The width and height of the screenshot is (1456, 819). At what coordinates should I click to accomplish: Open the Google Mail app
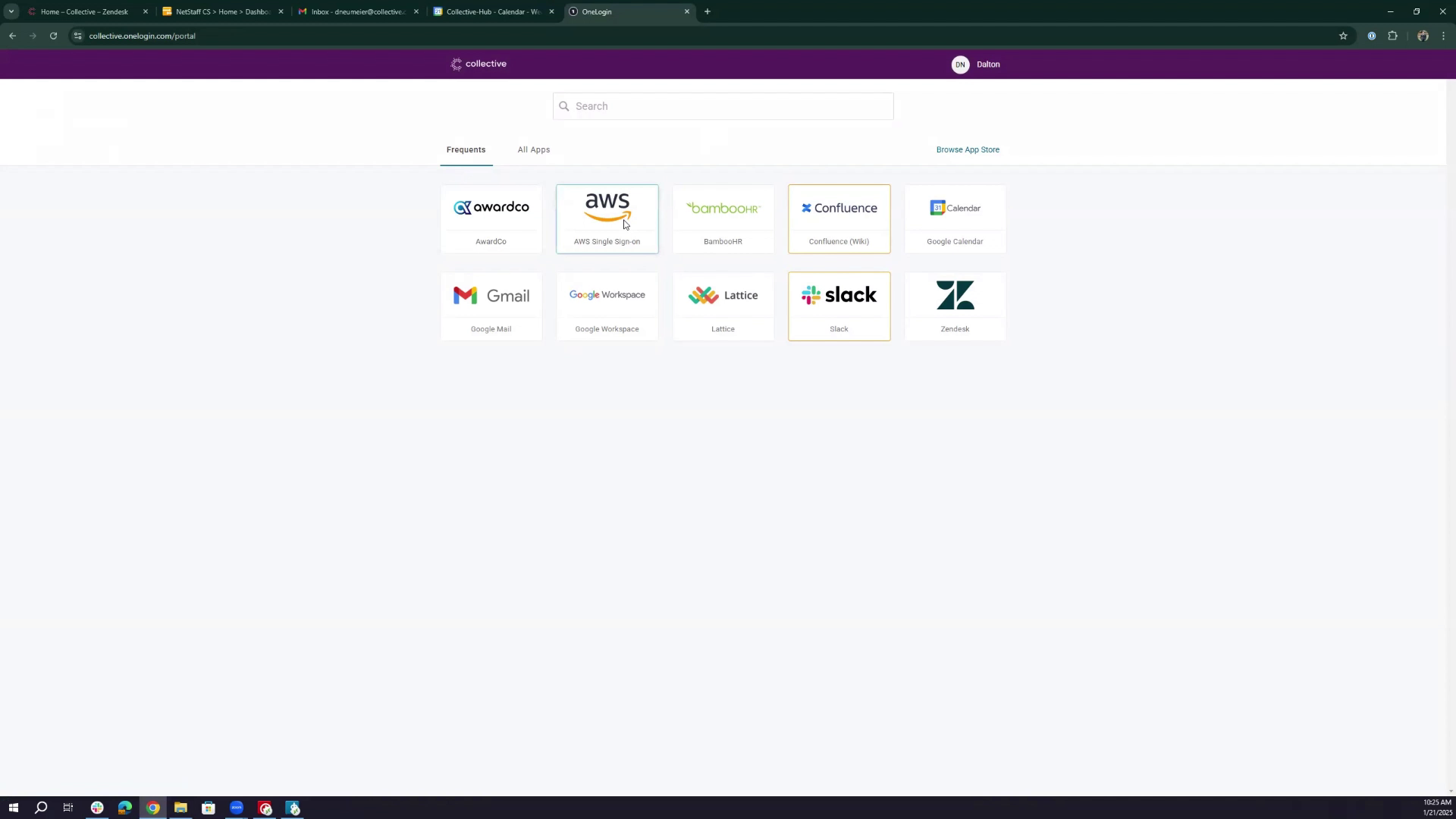pos(491,306)
